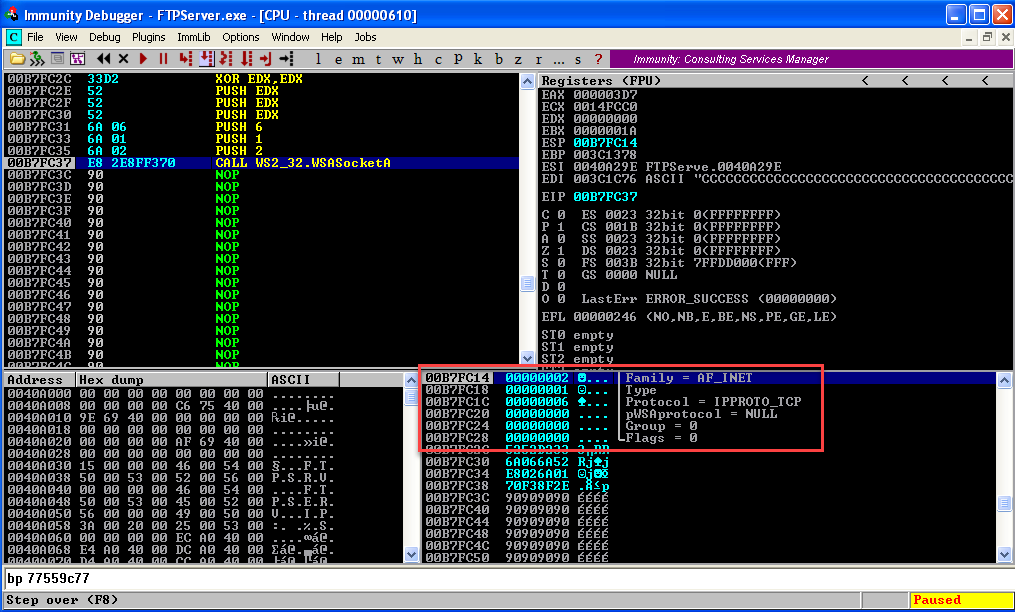Run the program with the red play icon

tap(144, 59)
